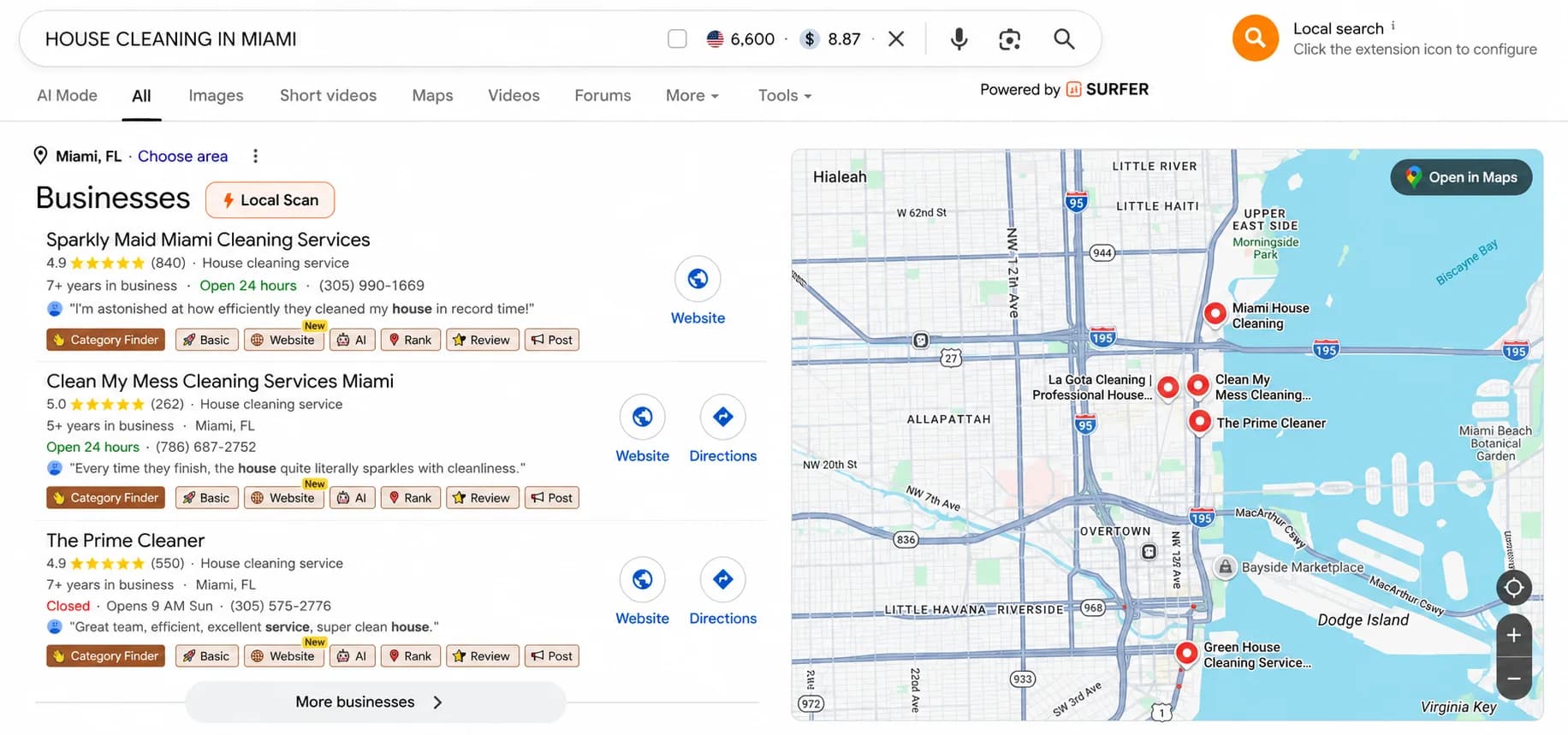Image resolution: width=1568 pixels, height=735 pixels.
Task: Click AI button under Clean My Mess
Action: click(352, 498)
